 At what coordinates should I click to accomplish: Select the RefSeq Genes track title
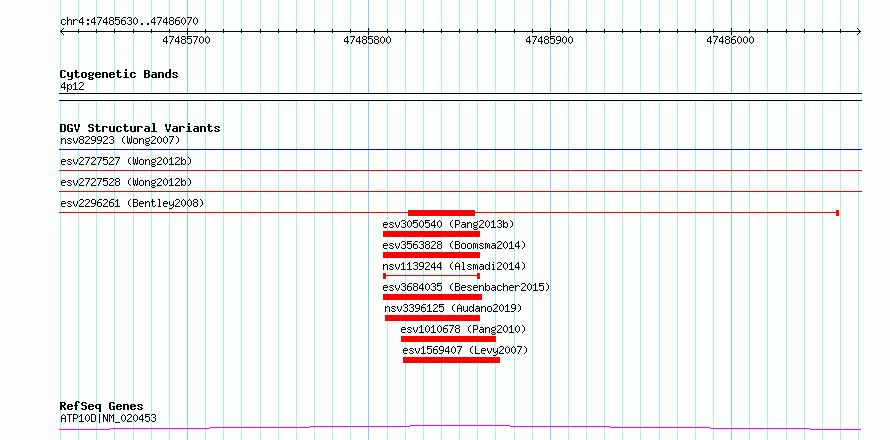pos(102,407)
